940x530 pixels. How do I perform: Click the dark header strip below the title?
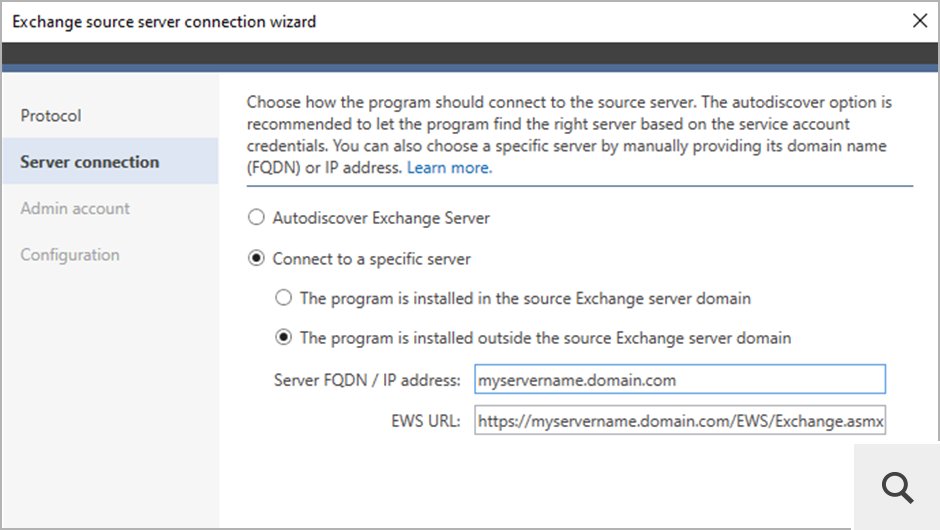click(x=470, y=55)
